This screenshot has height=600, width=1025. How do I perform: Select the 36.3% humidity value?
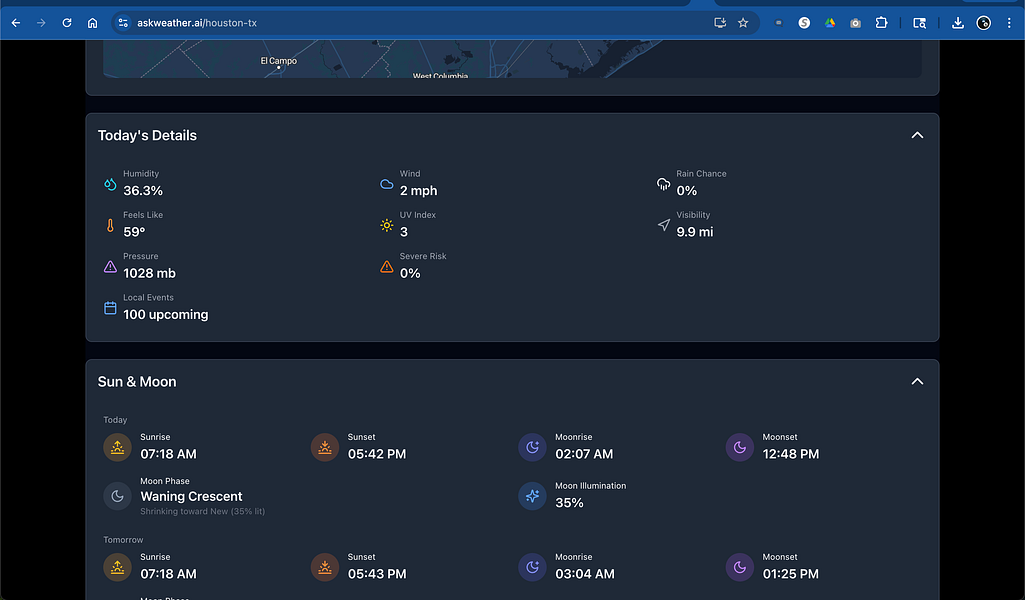click(143, 191)
